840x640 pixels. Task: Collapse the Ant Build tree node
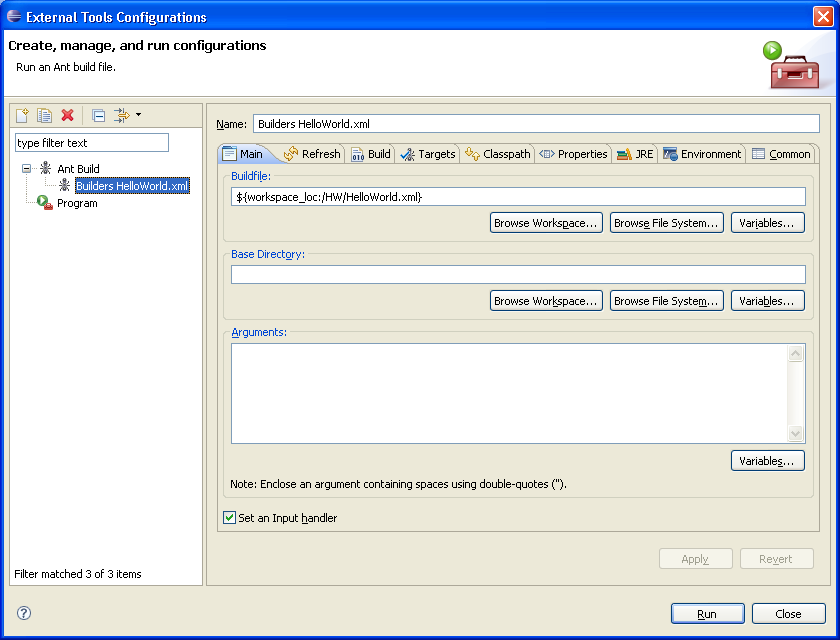(x=26, y=169)
